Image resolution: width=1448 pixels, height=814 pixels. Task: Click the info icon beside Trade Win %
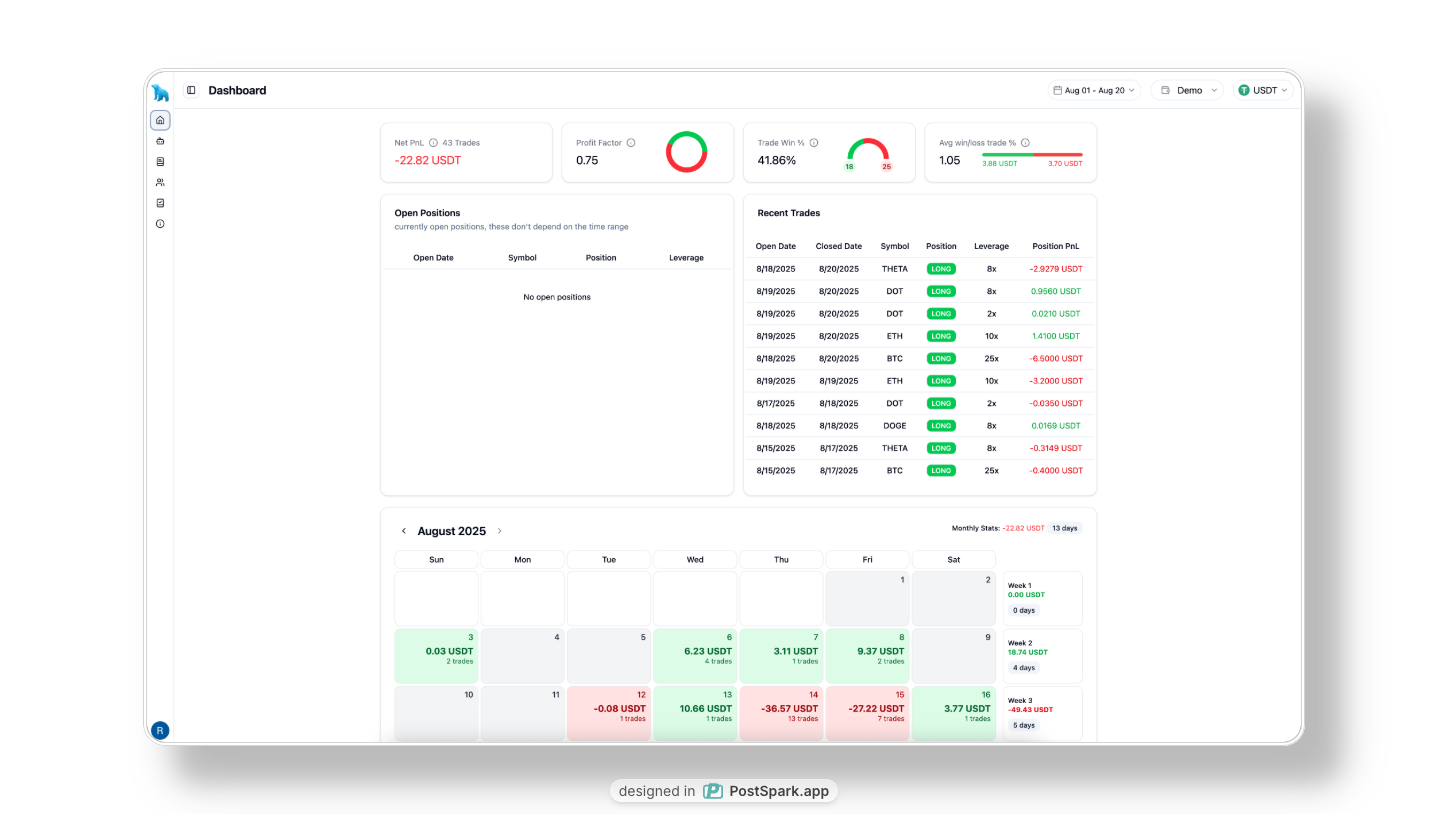pos(814,143)
